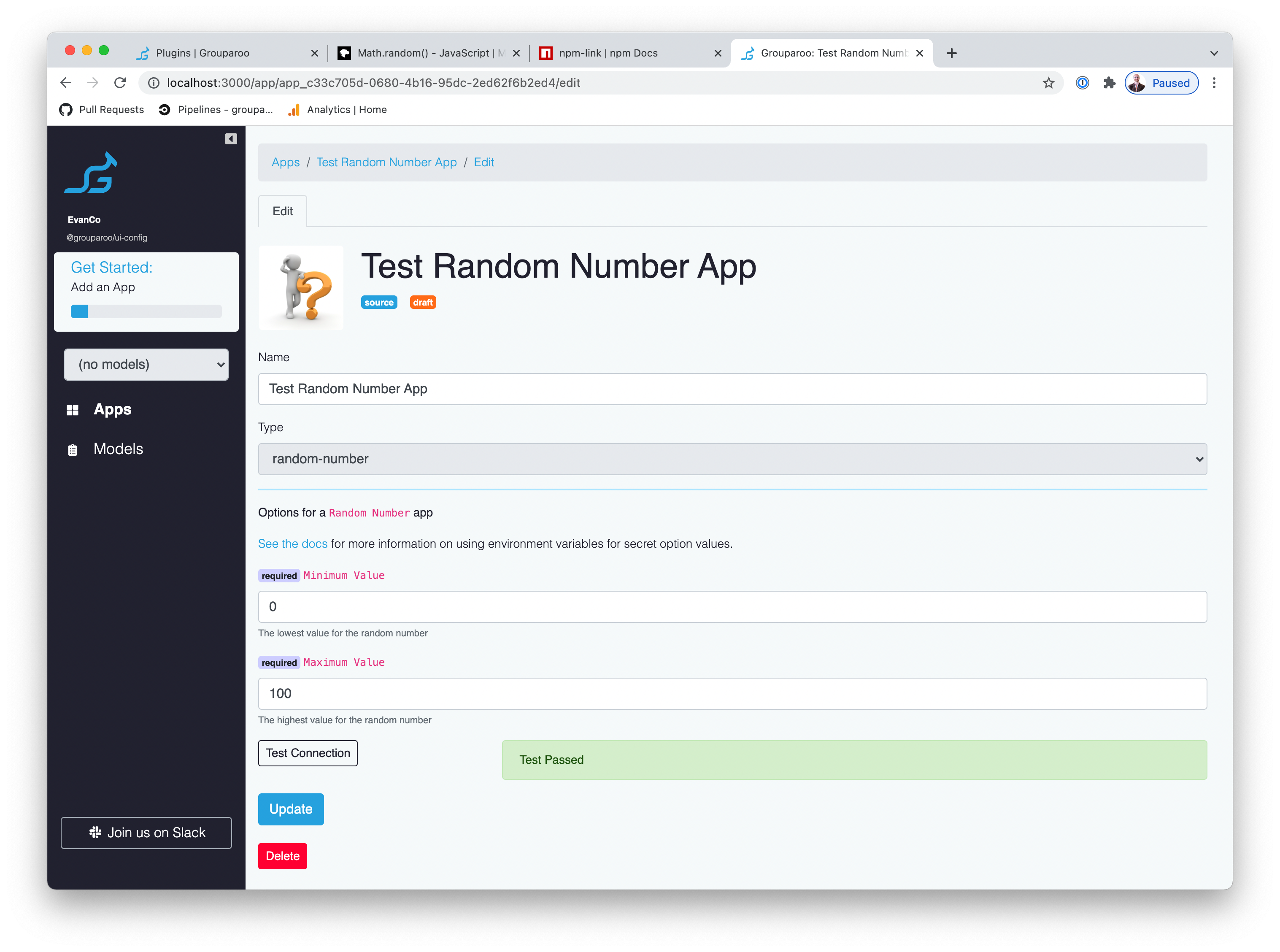Click the 1Password extension icon
1280x952 pixels.
(1083, 83)
